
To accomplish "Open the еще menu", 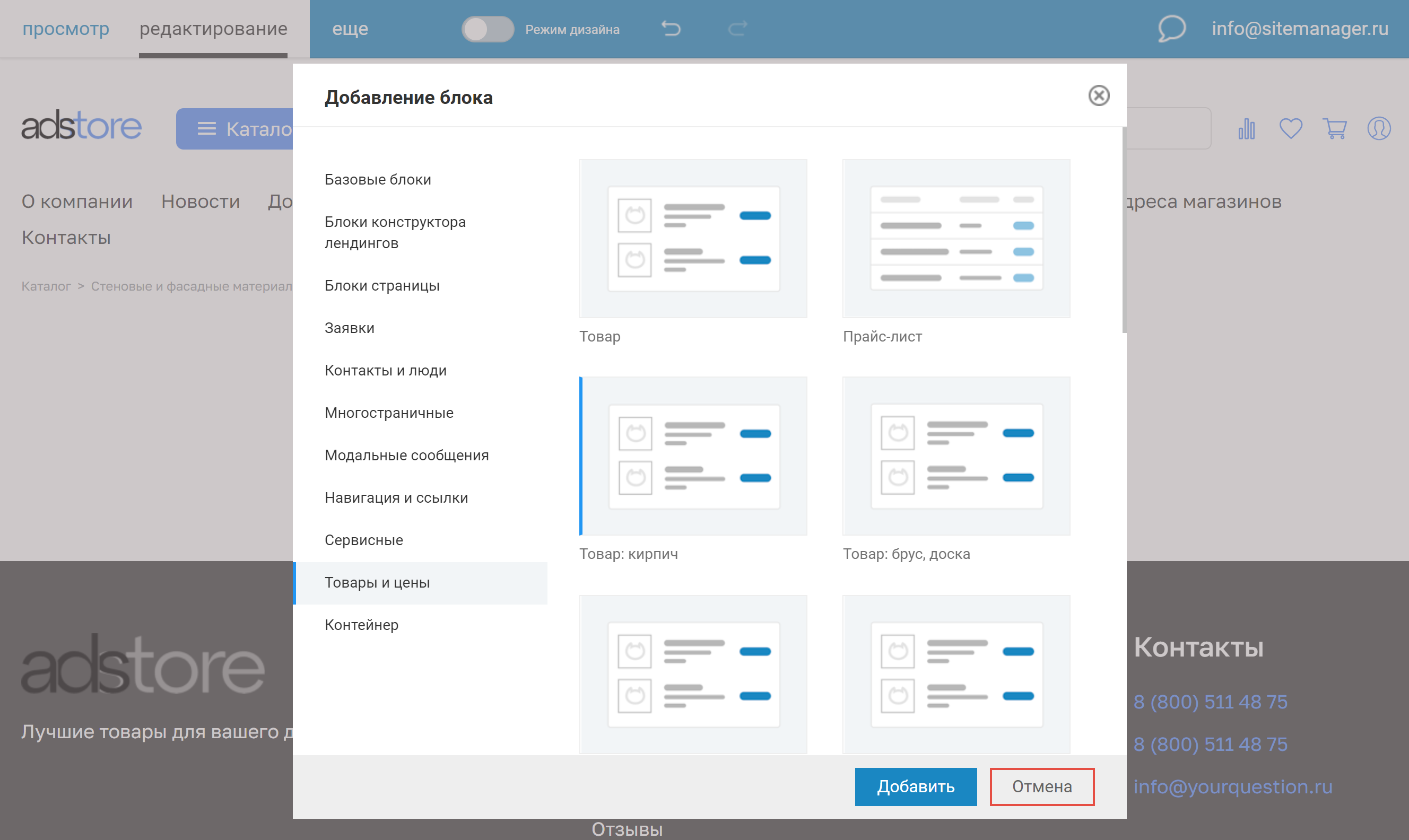I will pyautogui.click(x=350, y=28).
